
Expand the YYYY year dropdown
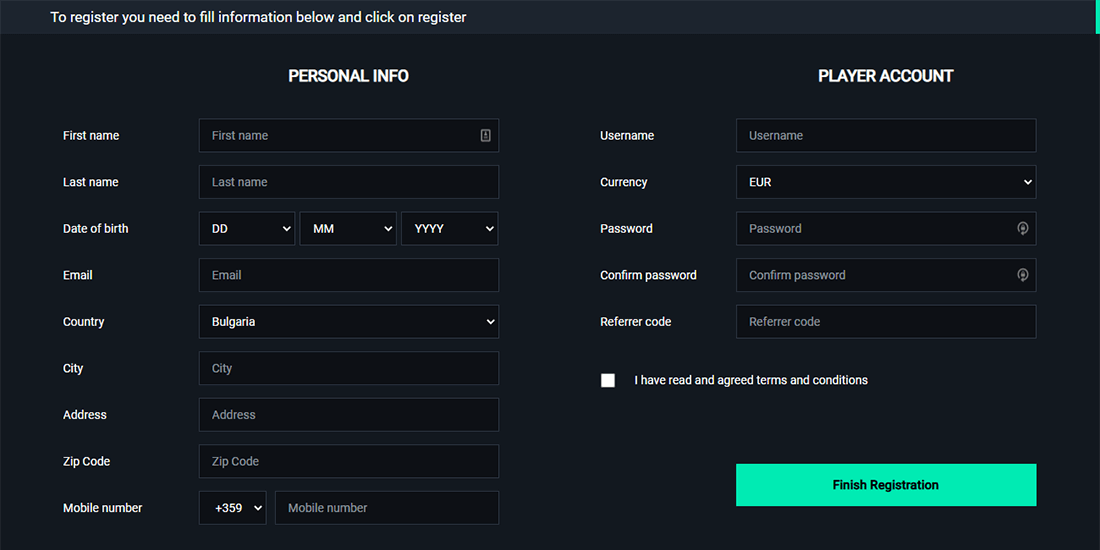tap(449, 229)
